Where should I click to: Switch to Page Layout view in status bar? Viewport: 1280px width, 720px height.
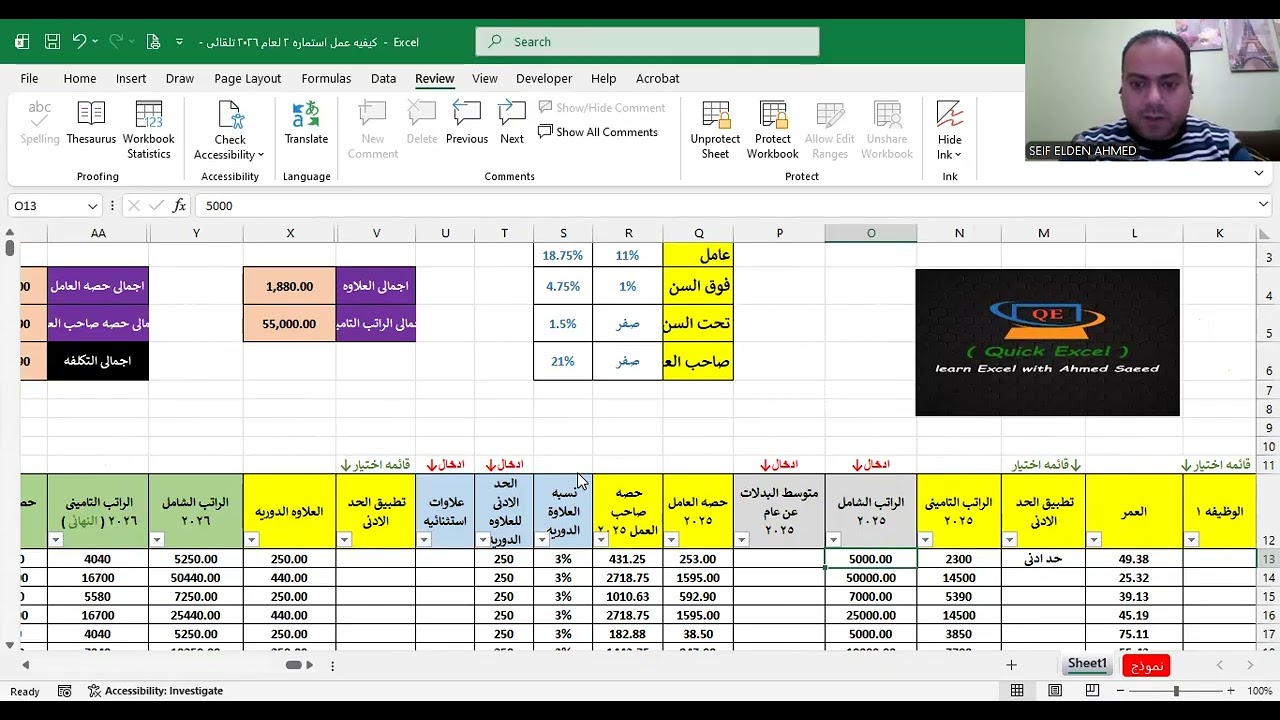pyautogui.click(x=1055, y=691)
